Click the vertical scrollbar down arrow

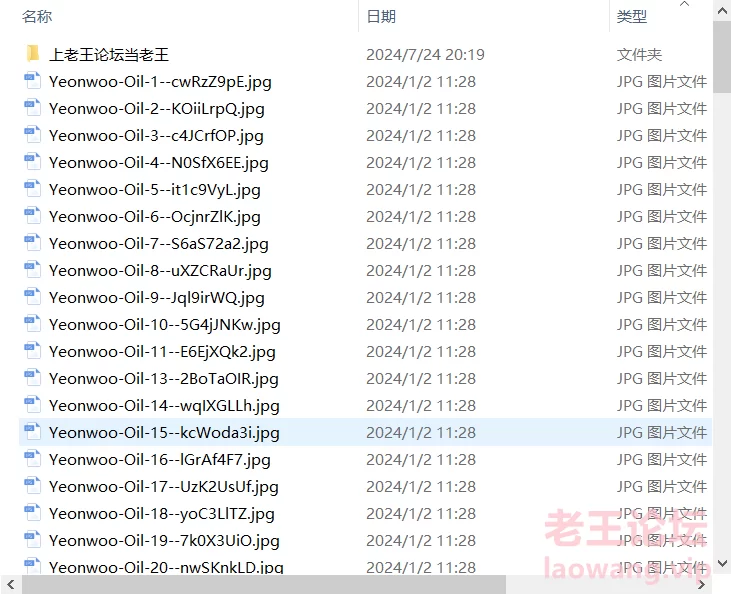coord(722,563)
